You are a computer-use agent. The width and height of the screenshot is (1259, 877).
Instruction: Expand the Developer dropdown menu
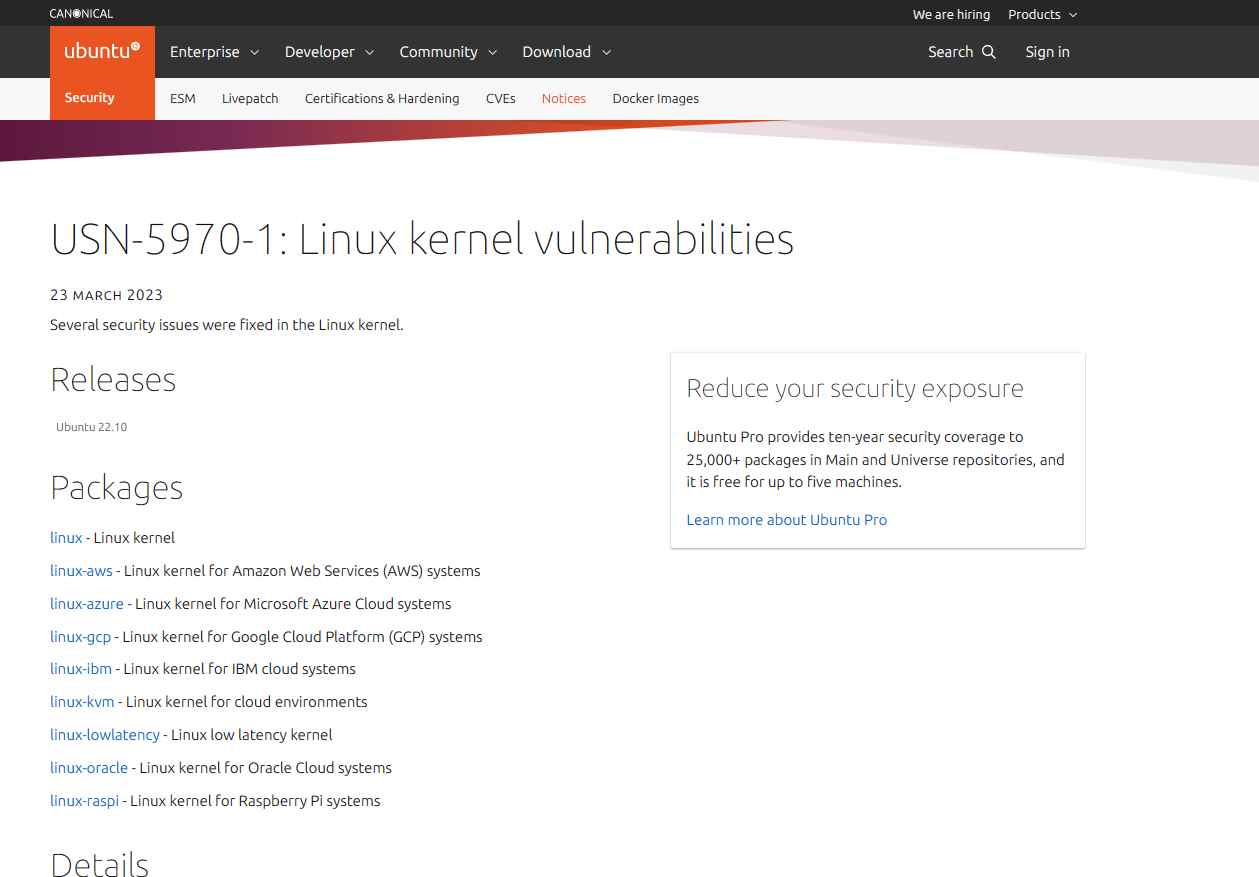[x=329, y=52]
